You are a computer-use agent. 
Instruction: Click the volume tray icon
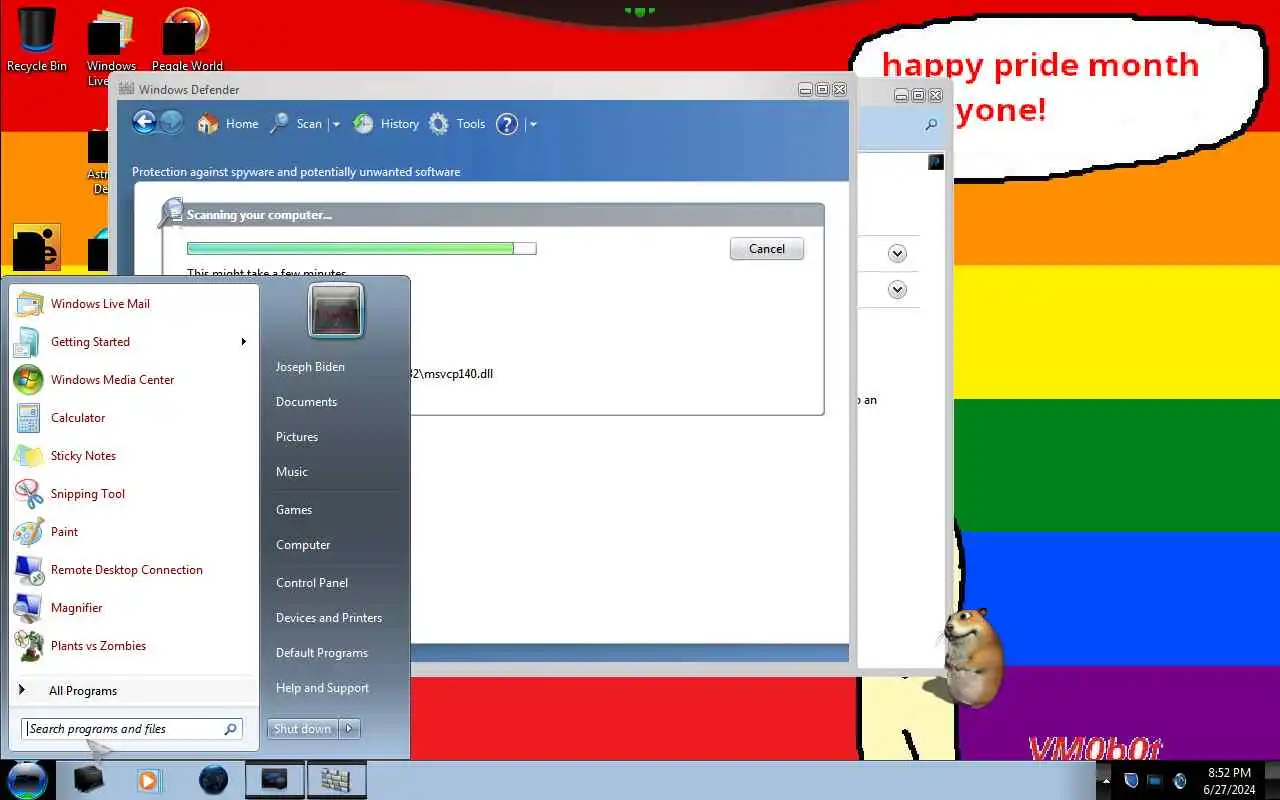pyautogui.click(x=1180, y=781)
